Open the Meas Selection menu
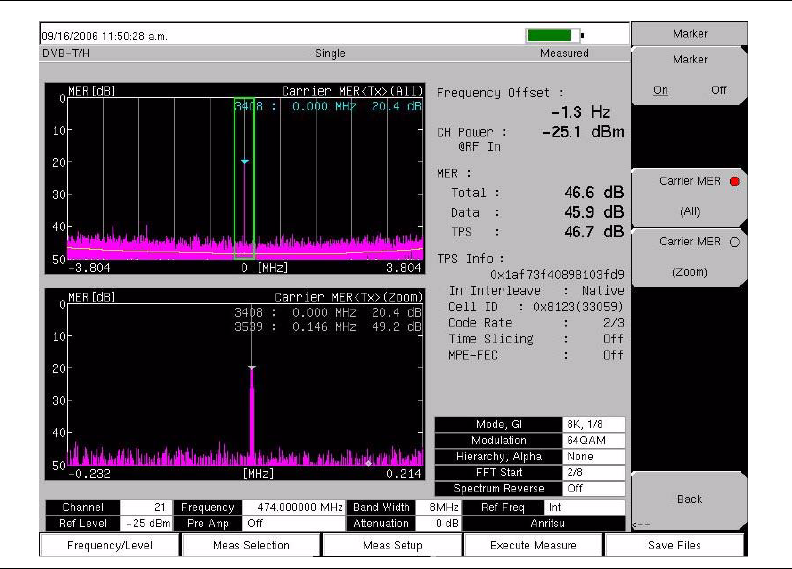 coord(251,545)
